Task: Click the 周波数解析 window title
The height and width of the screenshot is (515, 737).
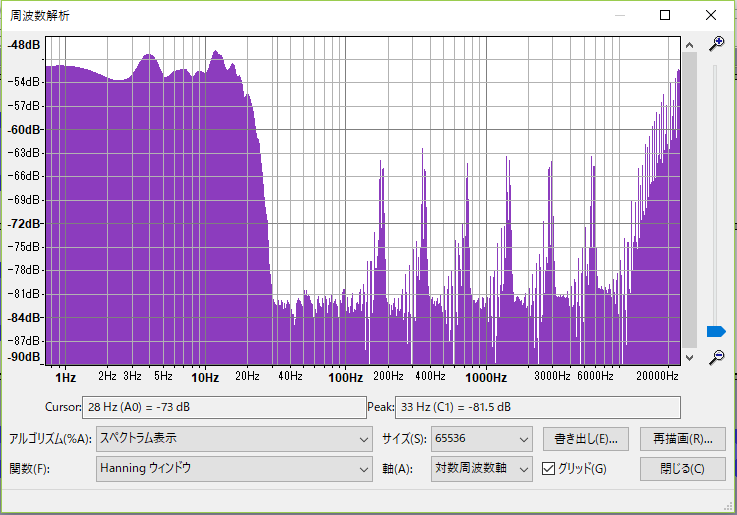Action: coord(39,16)
